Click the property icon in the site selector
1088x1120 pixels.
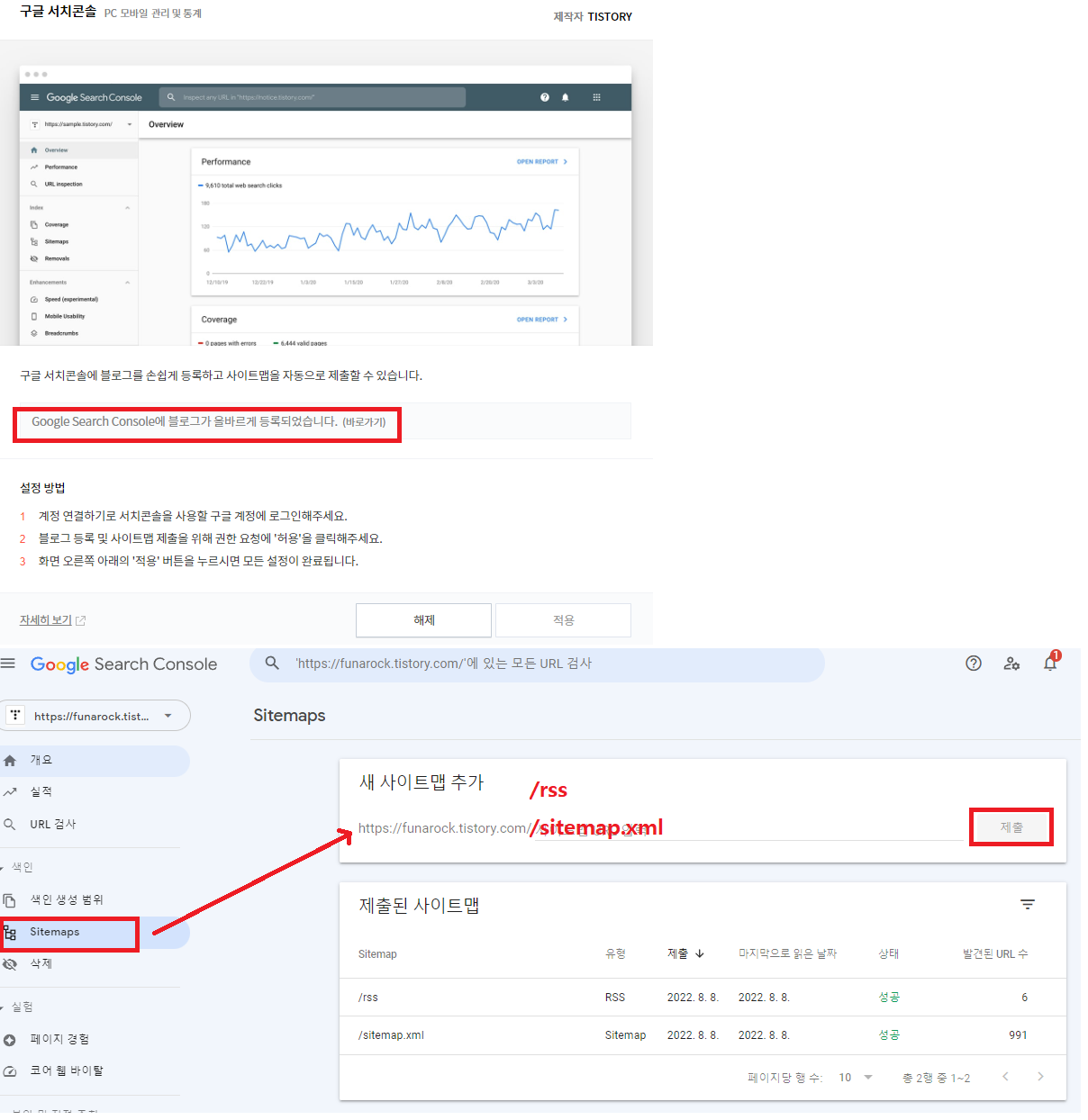(16, 716)
